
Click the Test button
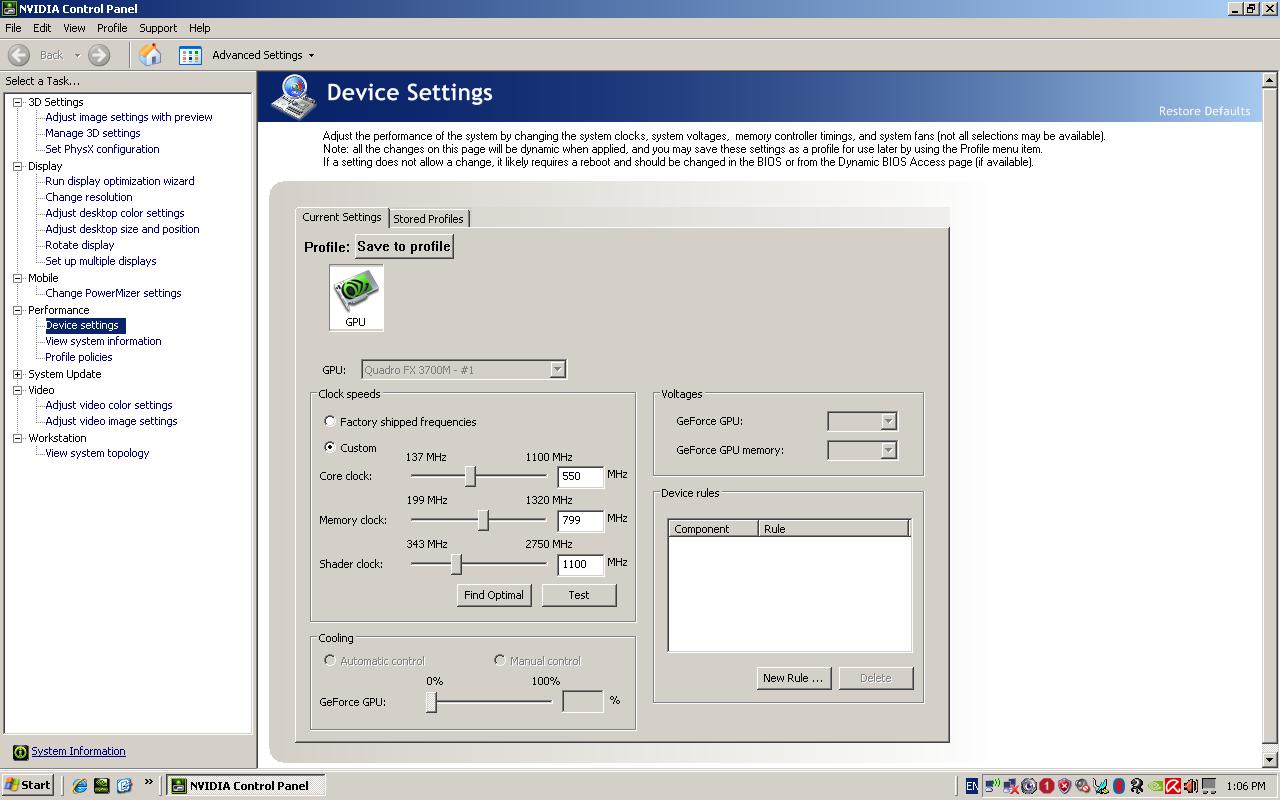click(x=579, y=595)
